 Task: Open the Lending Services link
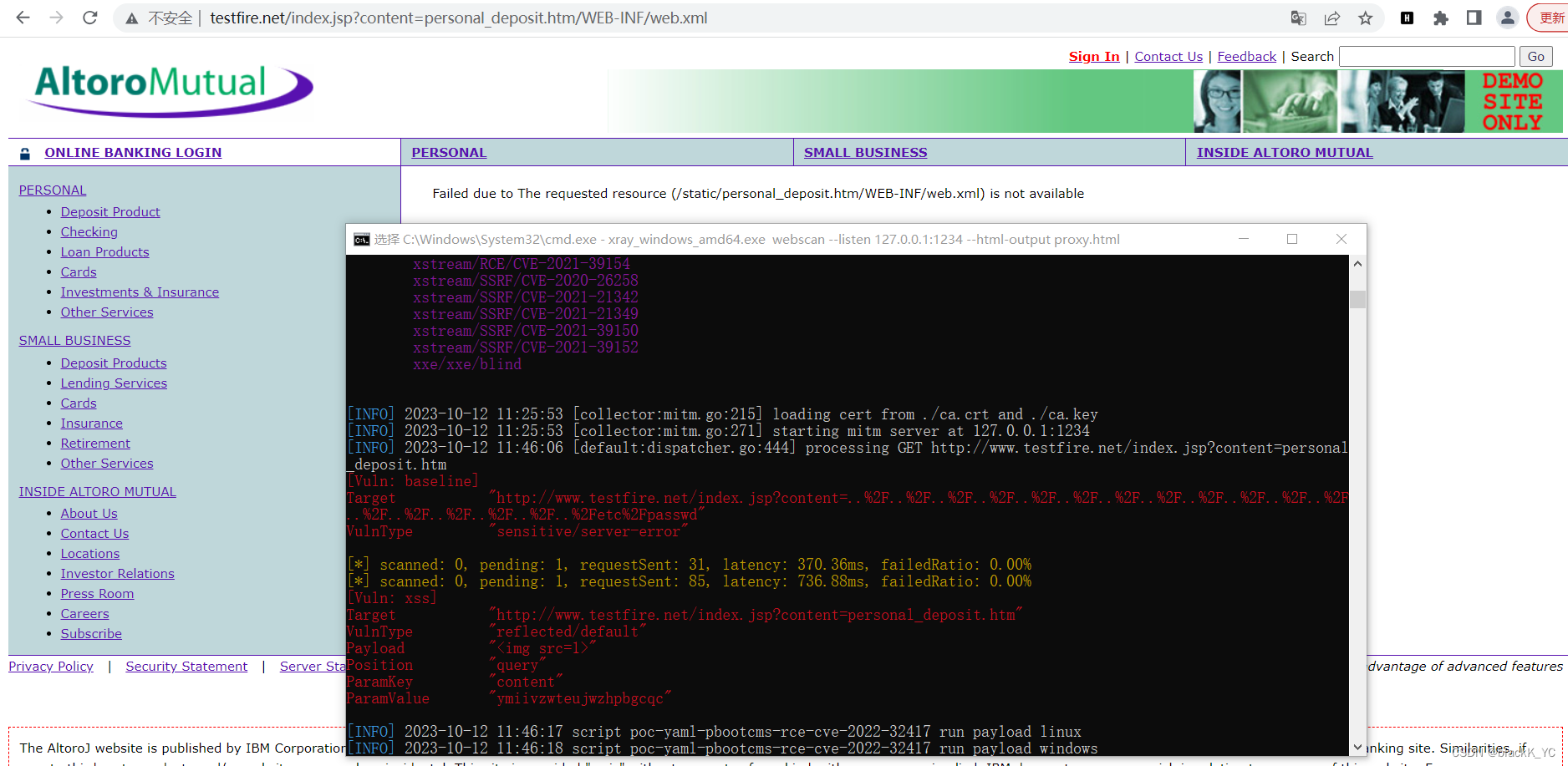pos(114,383)
